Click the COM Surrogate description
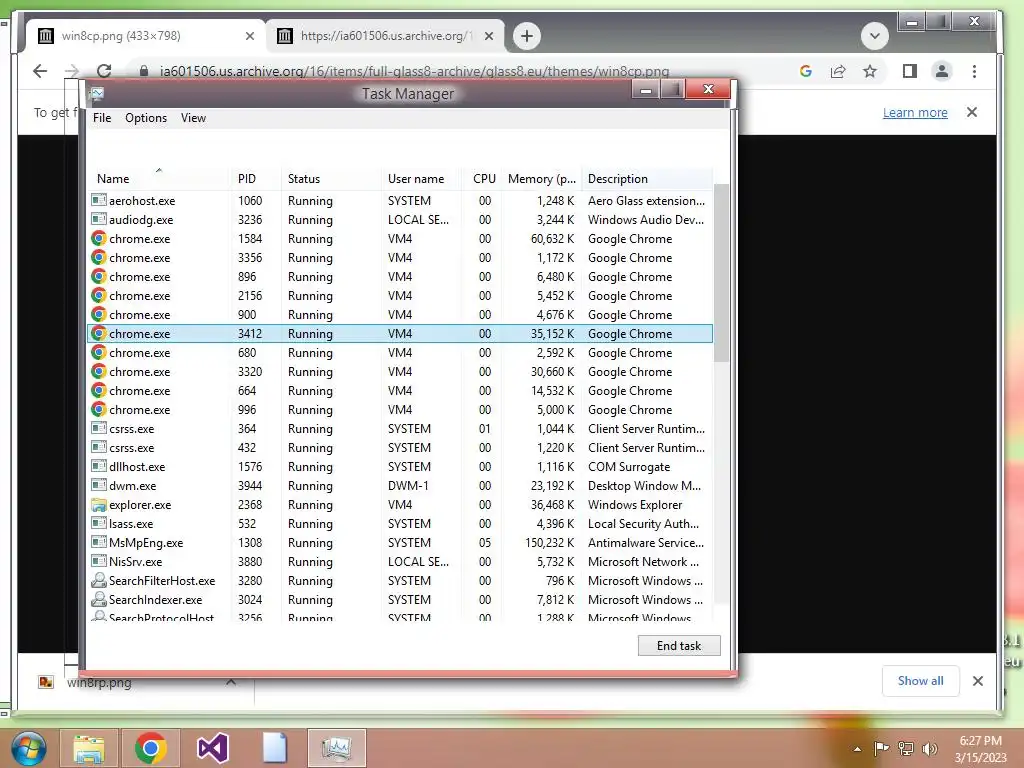This screenshot has width=1024, height=768. pyautogui.click(x=629, y=467)
